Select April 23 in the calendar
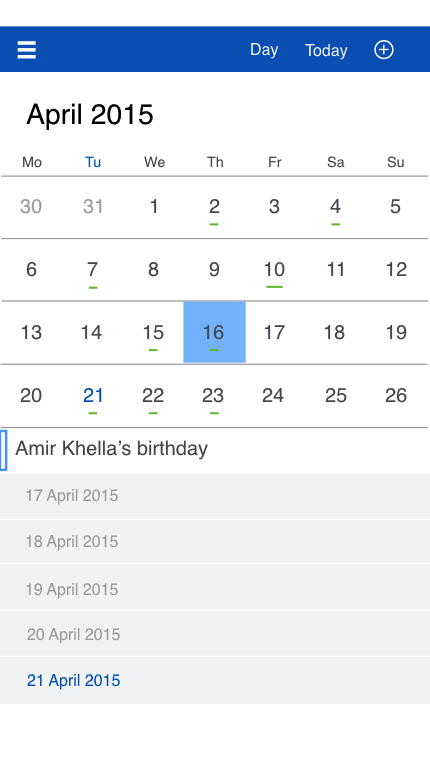This screenshot has height=768, width=430. pos(214,396)
